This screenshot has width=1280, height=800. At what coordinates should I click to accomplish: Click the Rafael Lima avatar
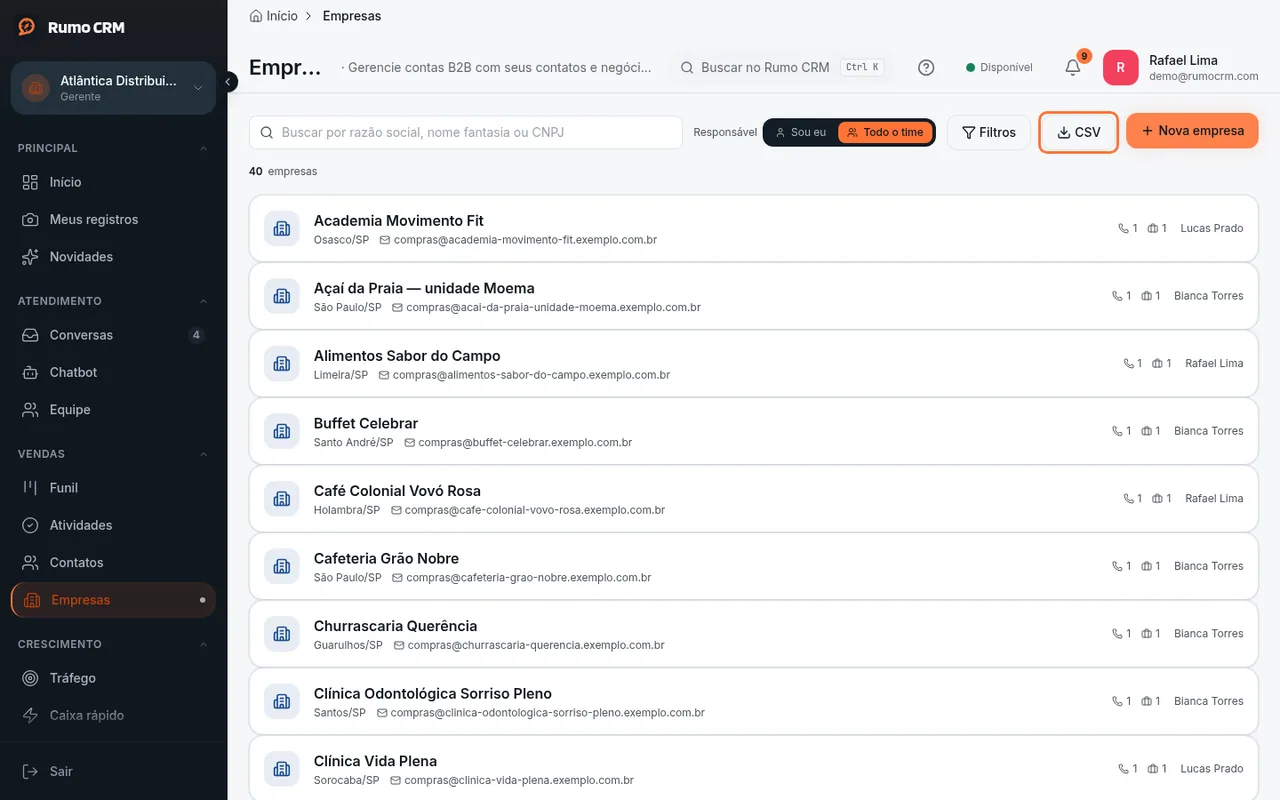click(1121, 68)
